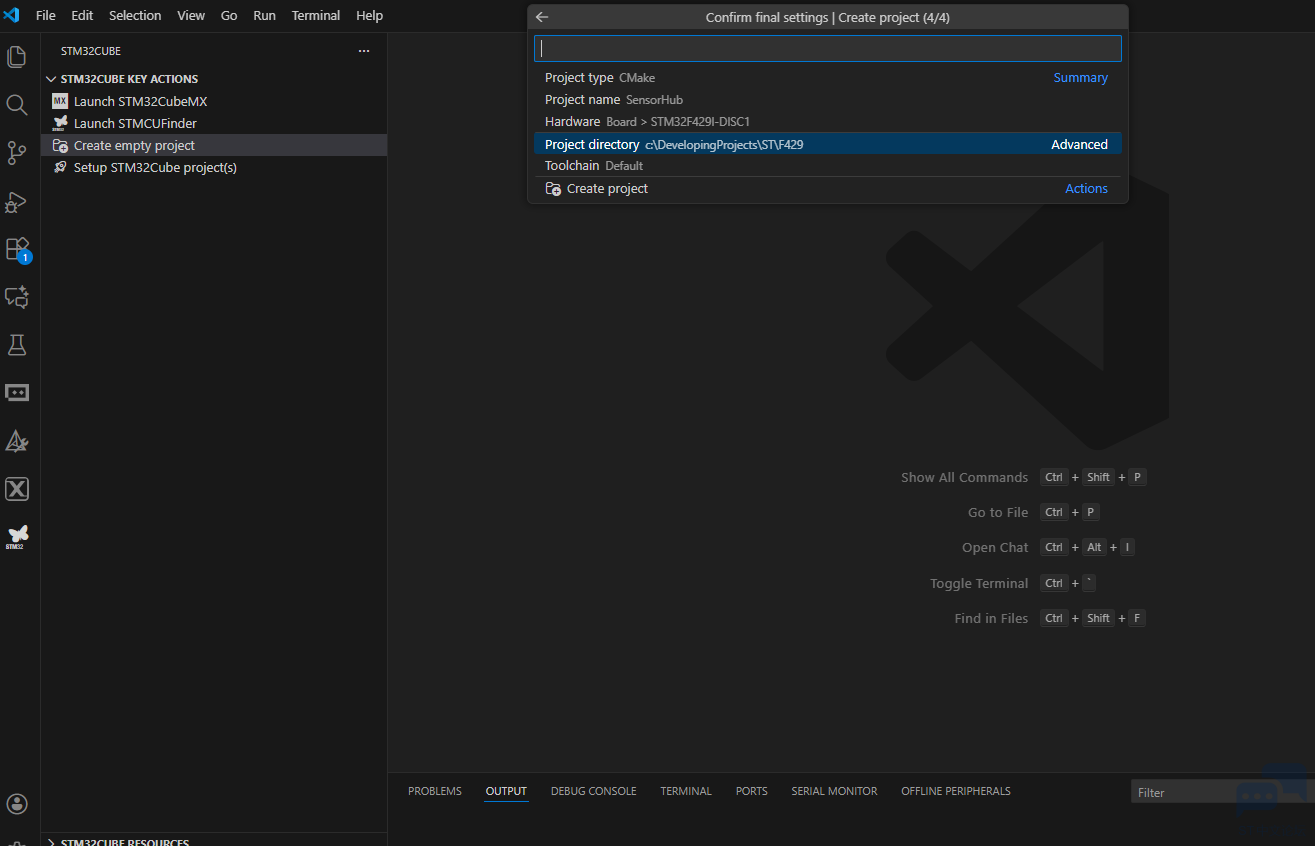The image size is (1315, 846).
Task: Open the Search view in activity bar
Action: point(17,105)
